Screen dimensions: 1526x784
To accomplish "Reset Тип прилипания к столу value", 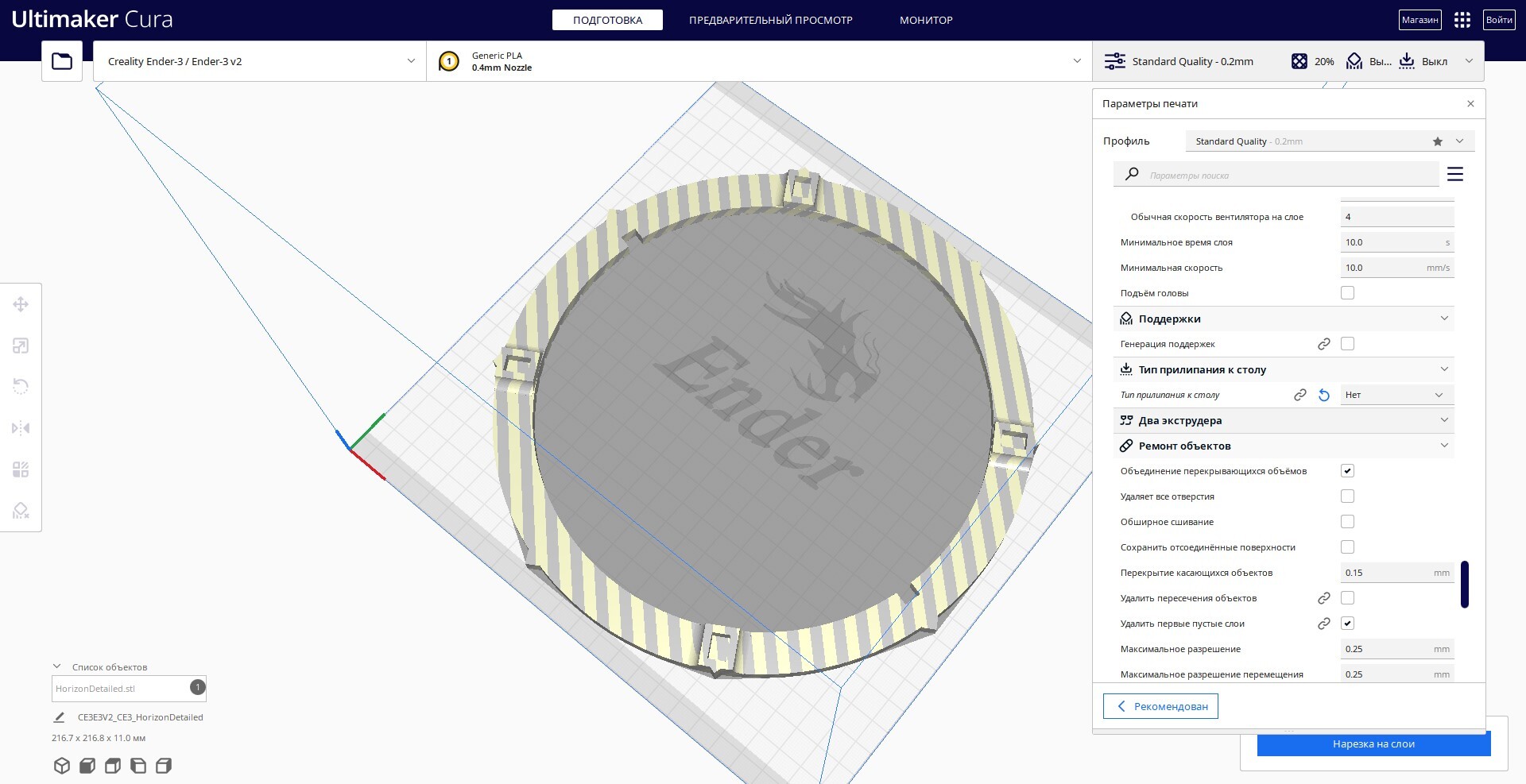I will point(1324,395).
